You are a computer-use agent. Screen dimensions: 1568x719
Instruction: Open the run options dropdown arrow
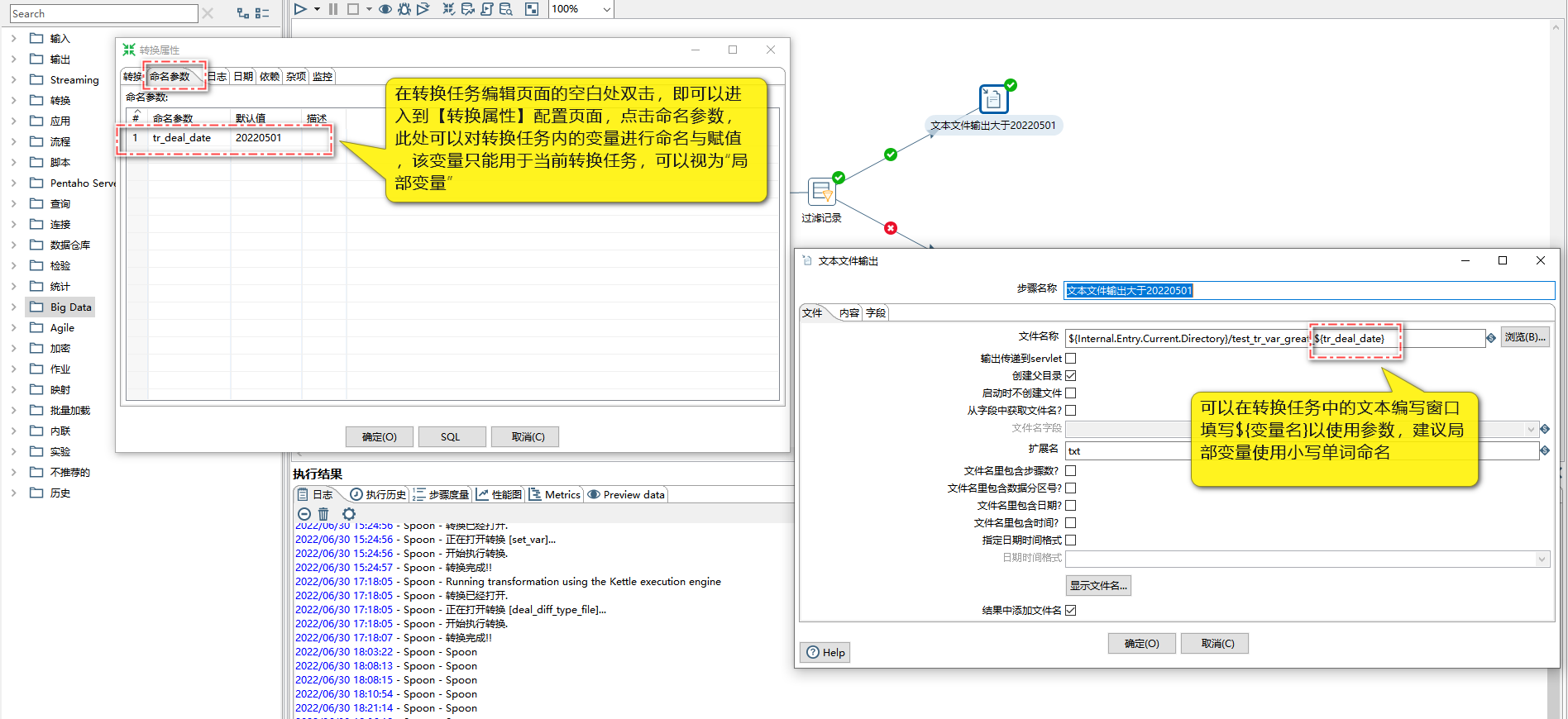[x=317, y=9]
